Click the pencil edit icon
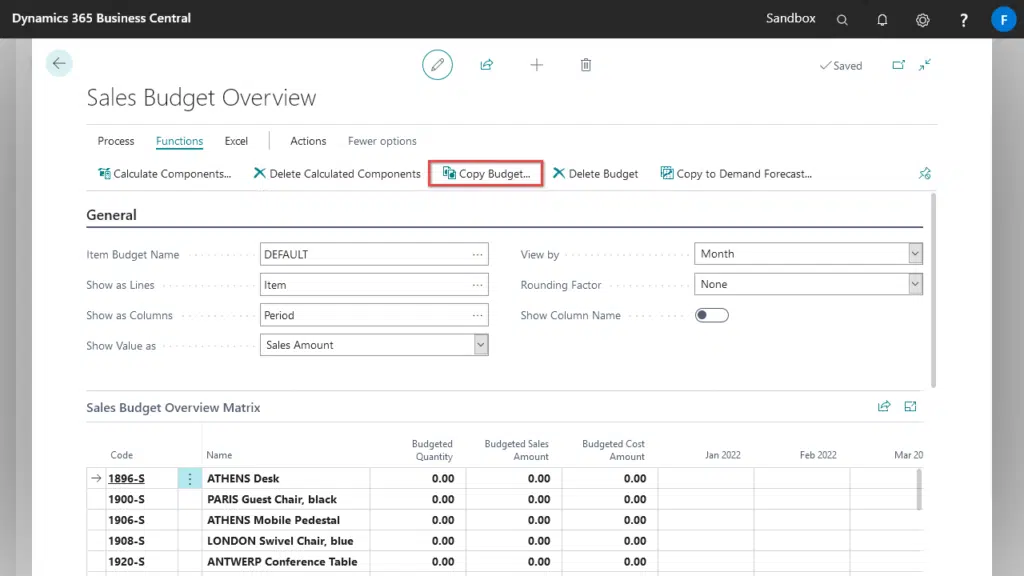This screenshot has width=1024, height=576. tap(437, 65)
